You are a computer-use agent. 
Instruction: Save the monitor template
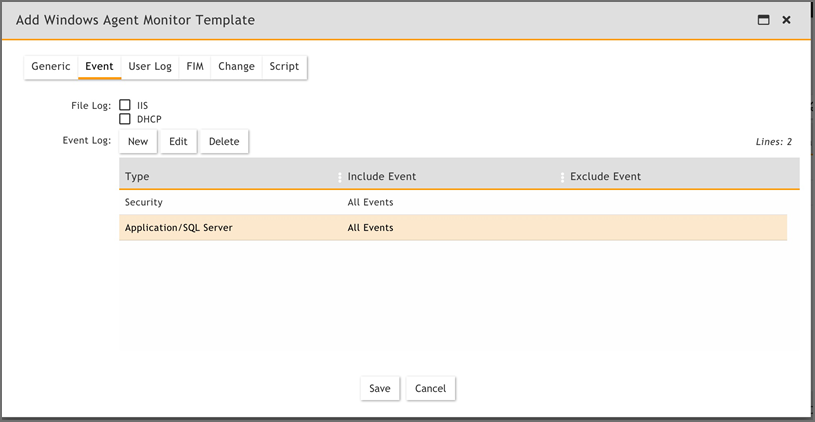point(380,389)
